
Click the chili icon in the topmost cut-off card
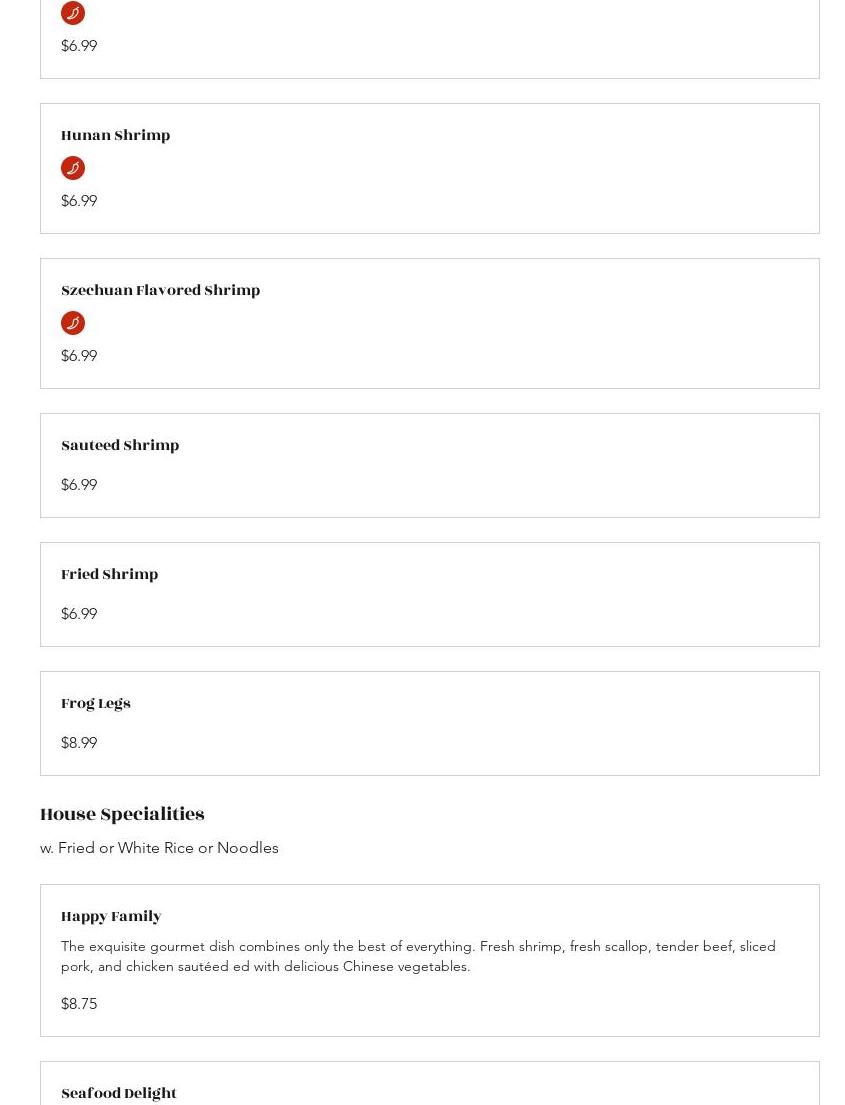click(x=73, y=13)
